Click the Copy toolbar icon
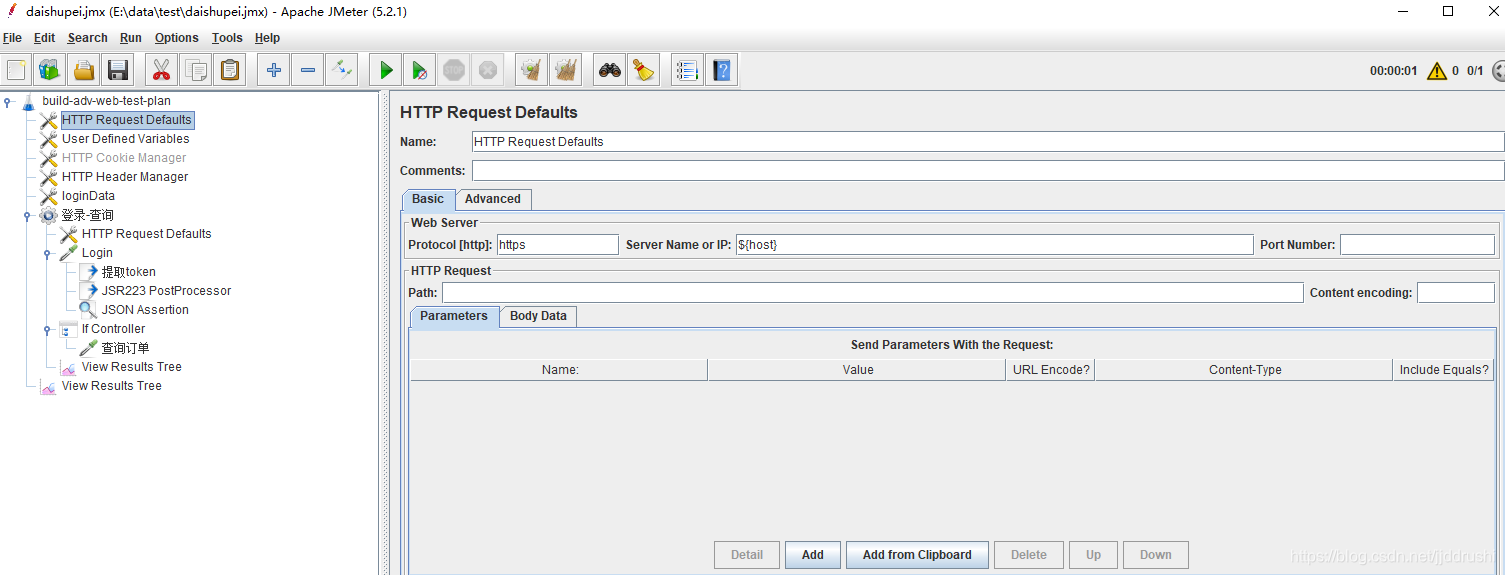This screenshot has height=575, width=1505. (x=196, y=70)
